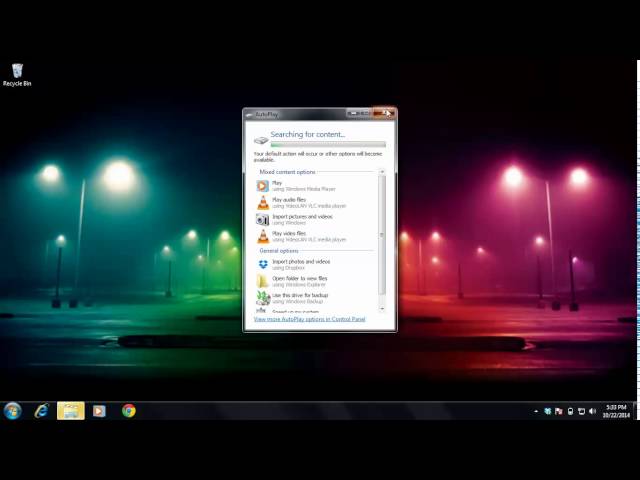Click the network tray icon
640x480 pixels.
tap(581, 411)
